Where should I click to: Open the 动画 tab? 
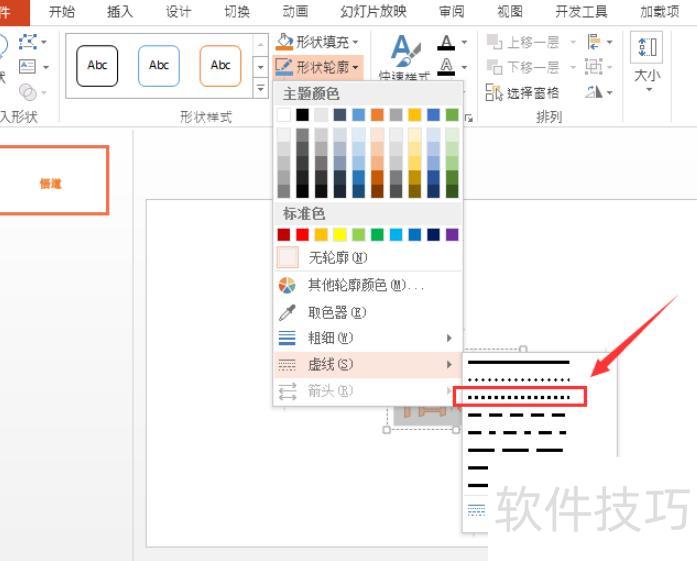(x=295, y=12)
